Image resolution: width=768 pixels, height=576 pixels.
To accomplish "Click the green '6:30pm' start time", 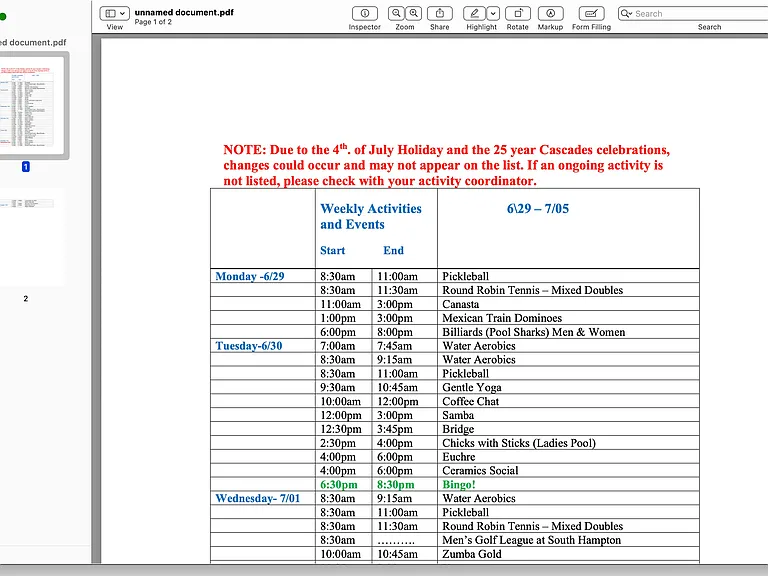I will click(339, 484).
